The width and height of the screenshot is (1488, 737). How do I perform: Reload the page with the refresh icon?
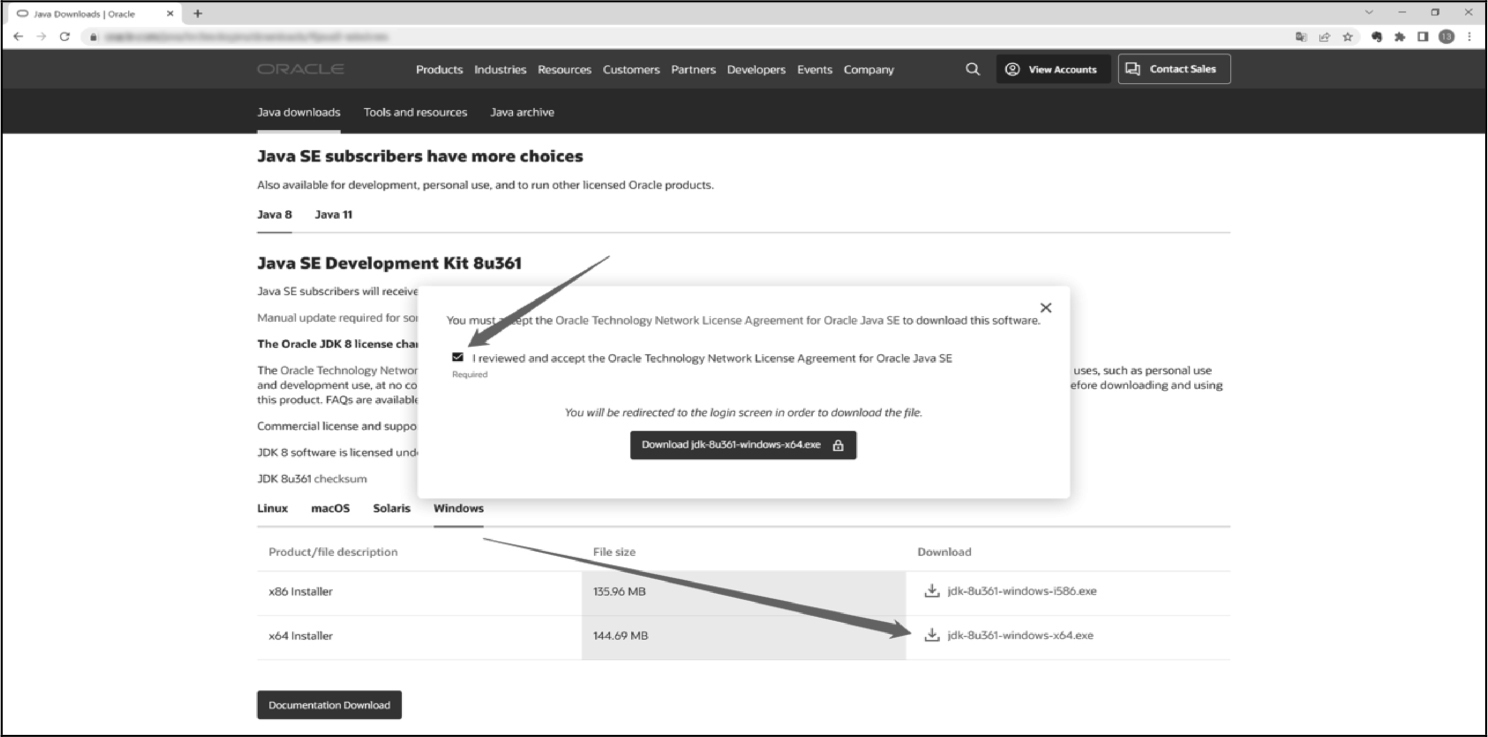tap(65, 36)
